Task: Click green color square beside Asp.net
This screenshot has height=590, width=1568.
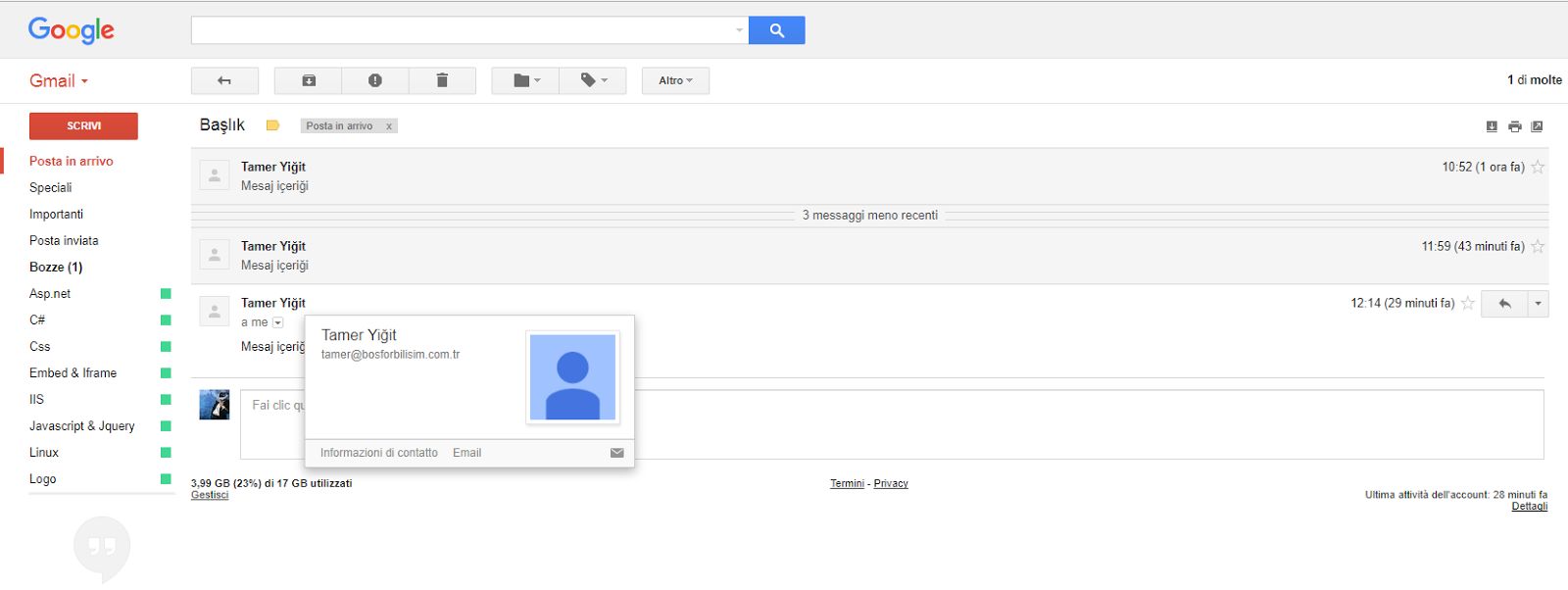Action: [x=166, y=293]
